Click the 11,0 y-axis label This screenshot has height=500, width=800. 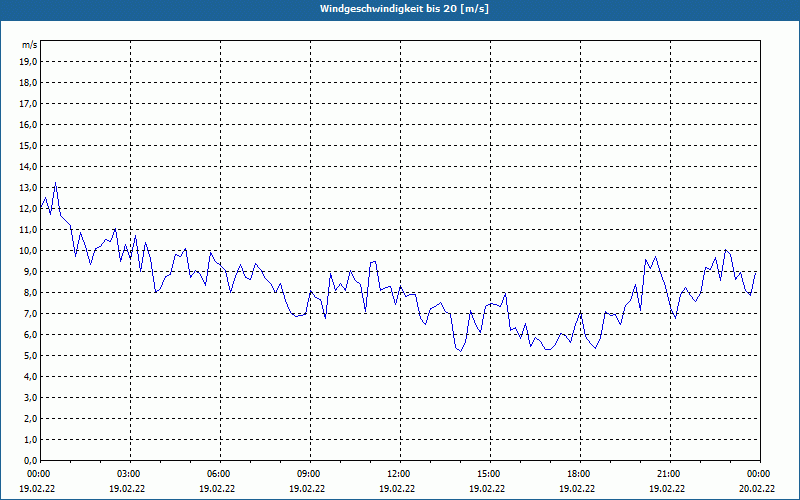29,230
